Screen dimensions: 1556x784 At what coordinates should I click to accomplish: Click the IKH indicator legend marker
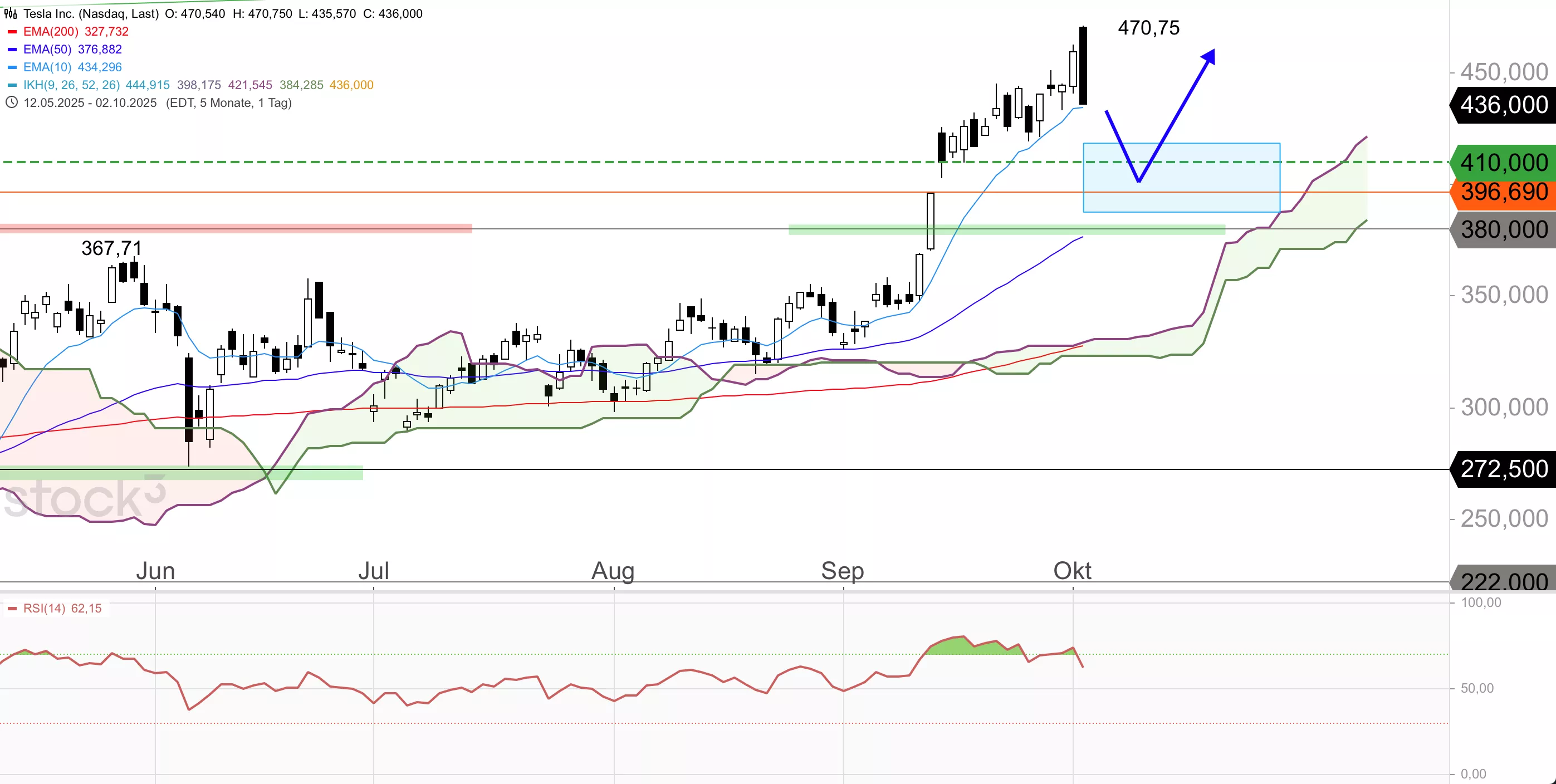(12, 85)
